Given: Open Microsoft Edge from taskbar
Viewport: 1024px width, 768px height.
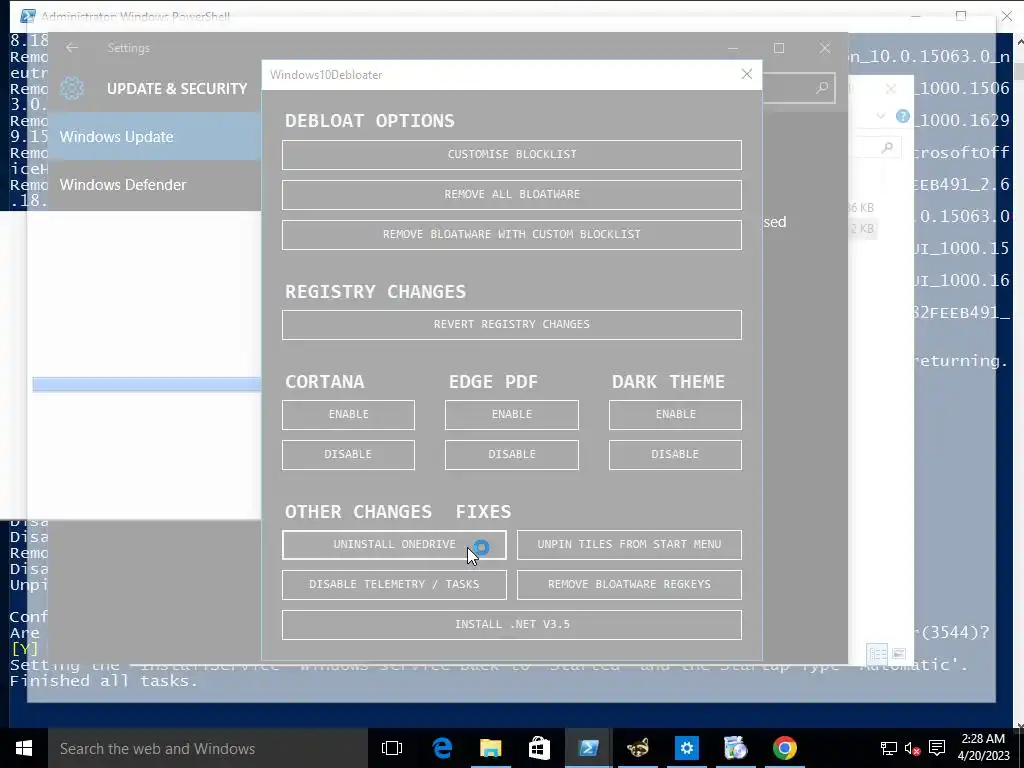Looking at the screenshot, I should pyautogui.click(x=442, y=748).
